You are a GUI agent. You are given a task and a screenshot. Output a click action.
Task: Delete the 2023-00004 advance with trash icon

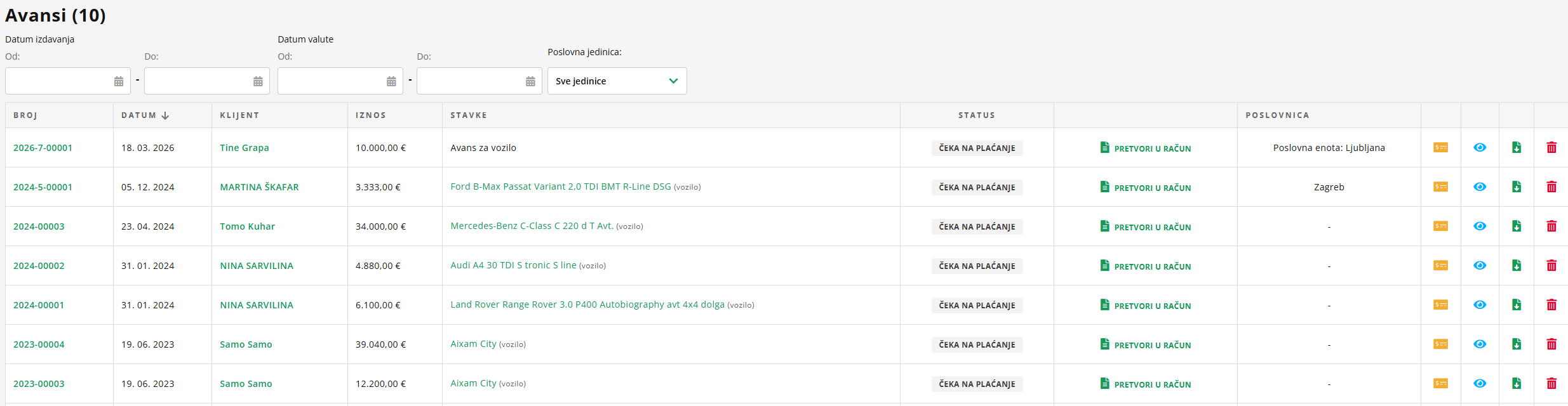pos(1551,344)
